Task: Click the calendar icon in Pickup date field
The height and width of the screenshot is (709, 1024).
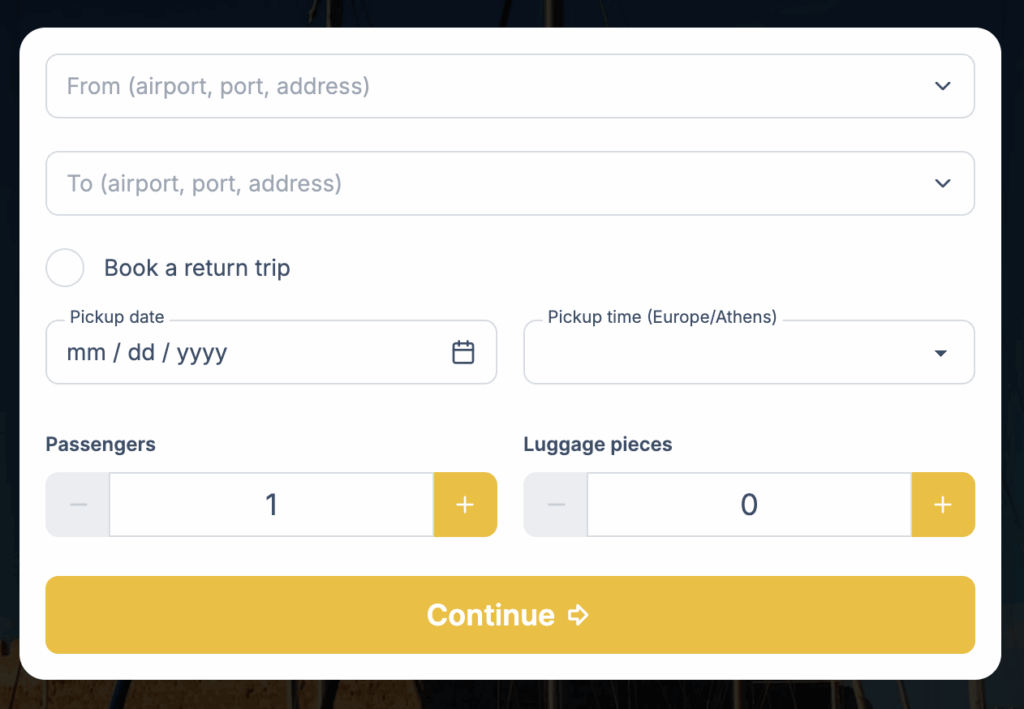Action: click(x=462, y=352)
